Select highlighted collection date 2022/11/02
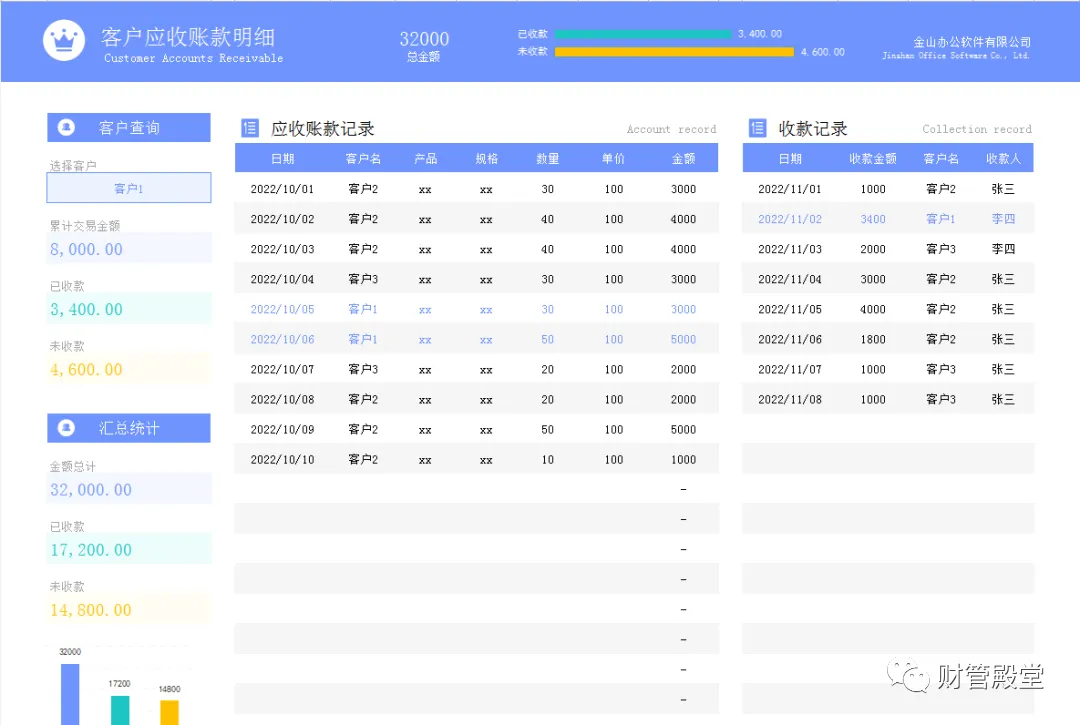This screenshot has height=725, width=1080. 790,219
